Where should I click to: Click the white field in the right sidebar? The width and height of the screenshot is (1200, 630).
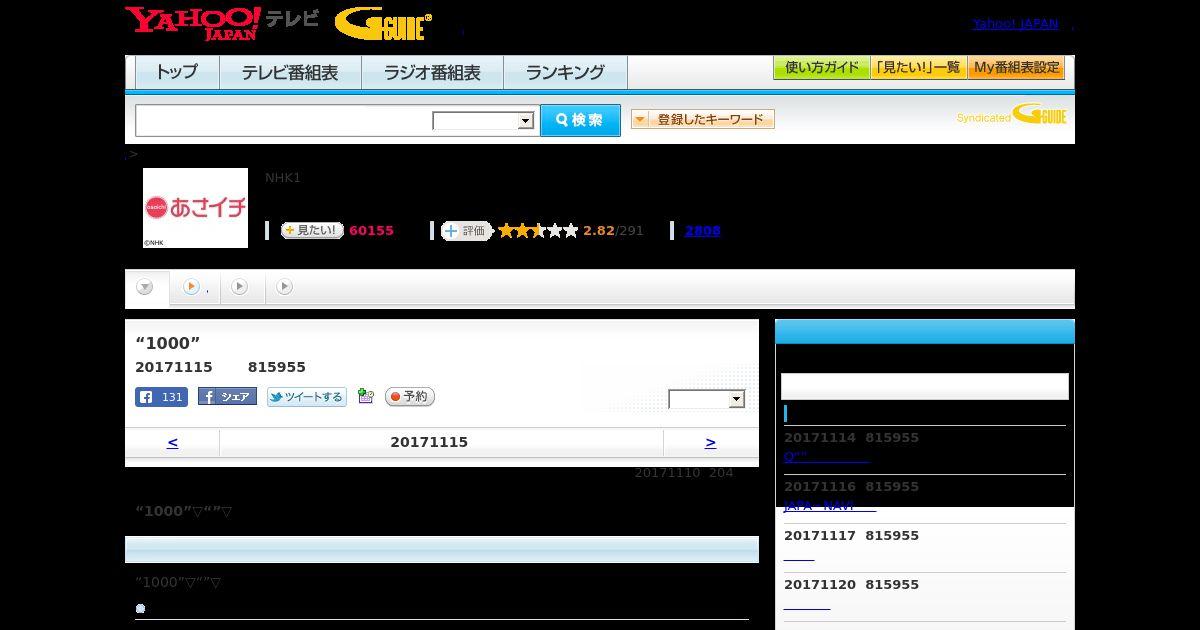click(925, 386)
